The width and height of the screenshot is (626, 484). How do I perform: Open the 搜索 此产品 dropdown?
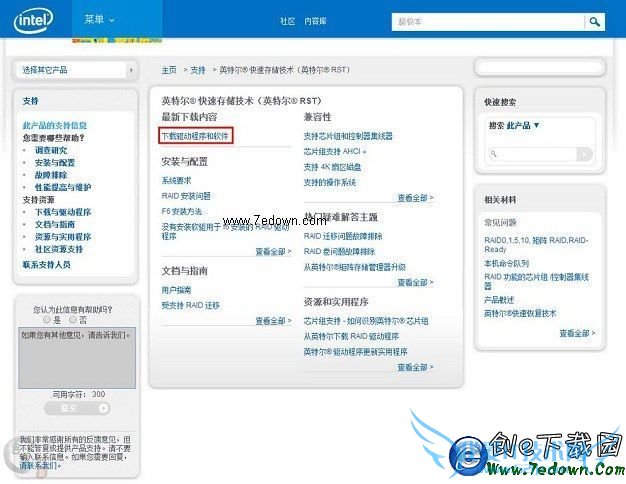pyautogui.click(x=514, y=125)
